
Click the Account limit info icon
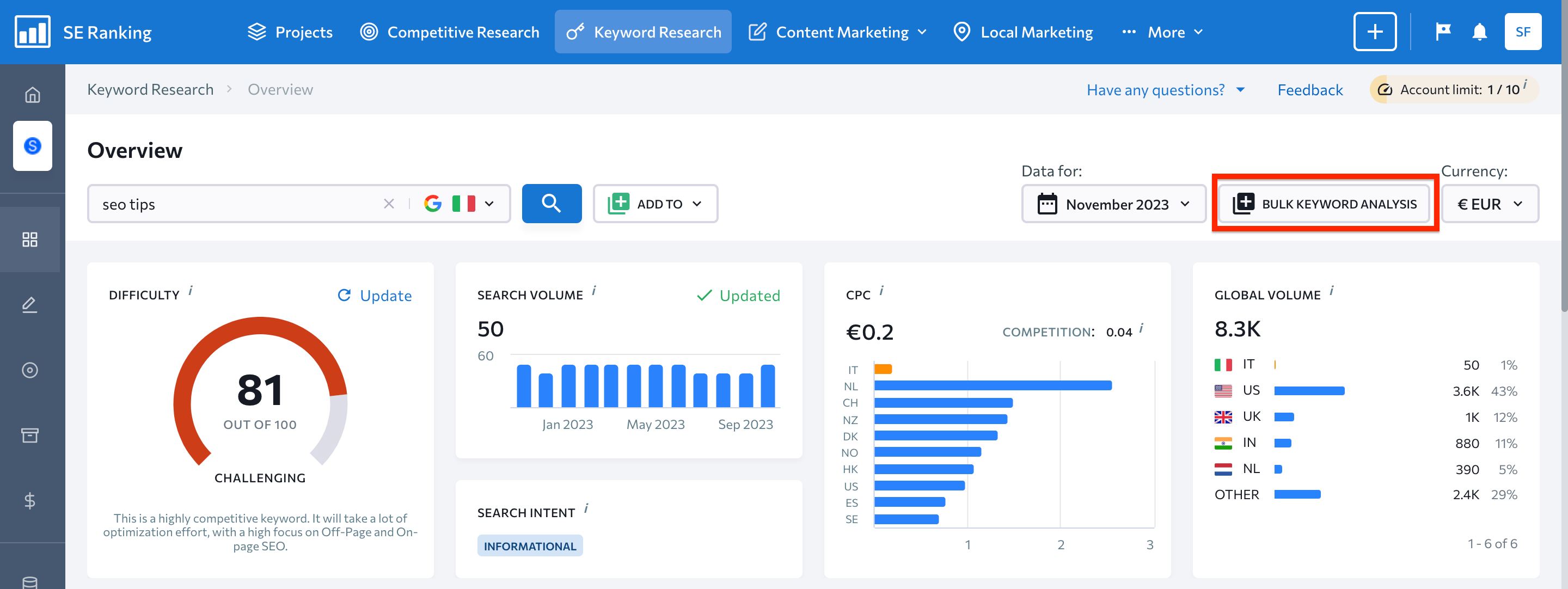coord(1526,84)
